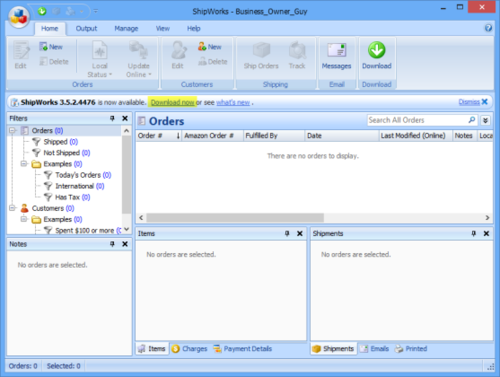The width and height of the screenshot is (500, 377).
Task: Follow the 'Download now' link
Action: click(x=172, y=102)
